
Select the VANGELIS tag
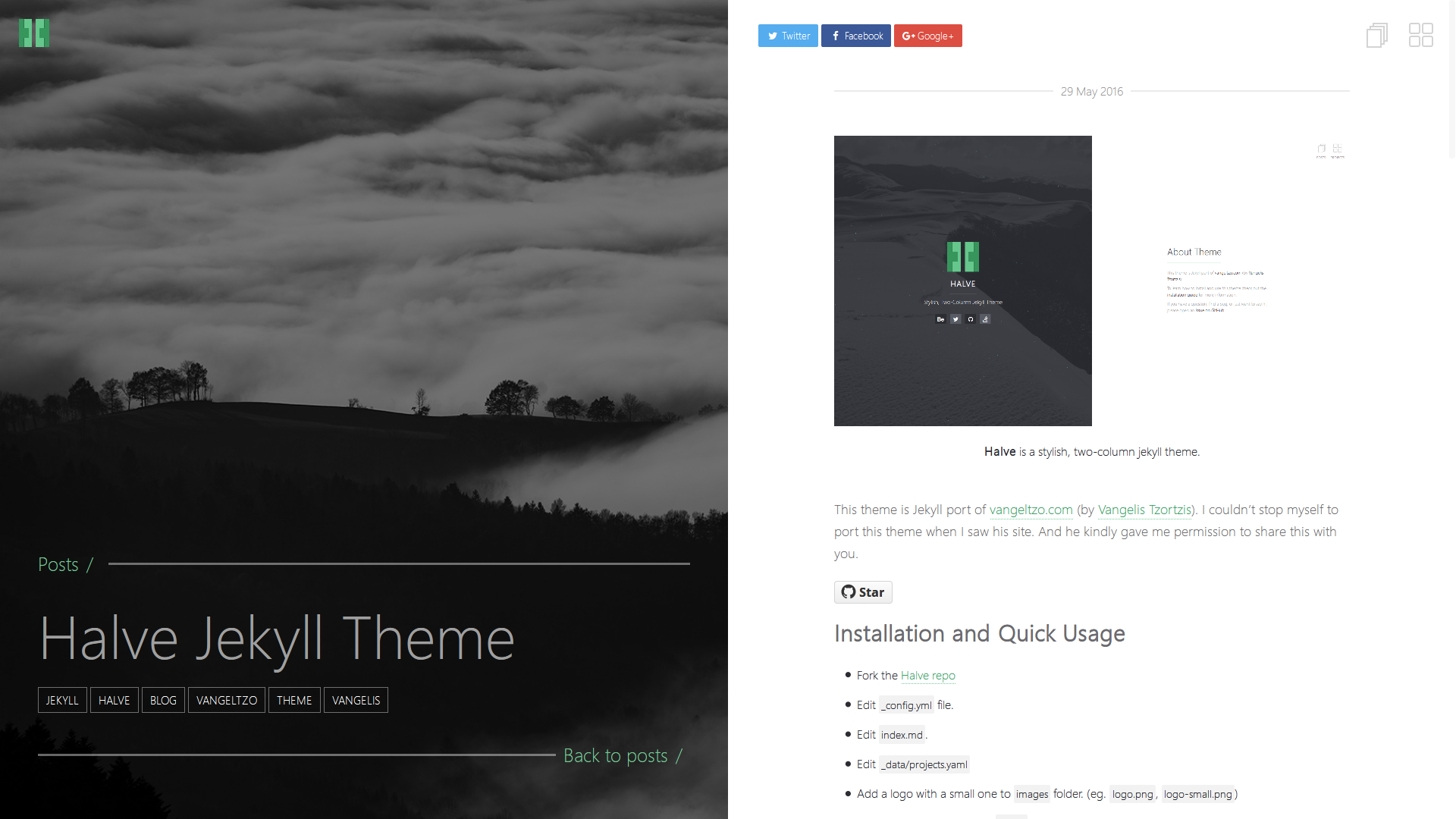coord(356,700)
